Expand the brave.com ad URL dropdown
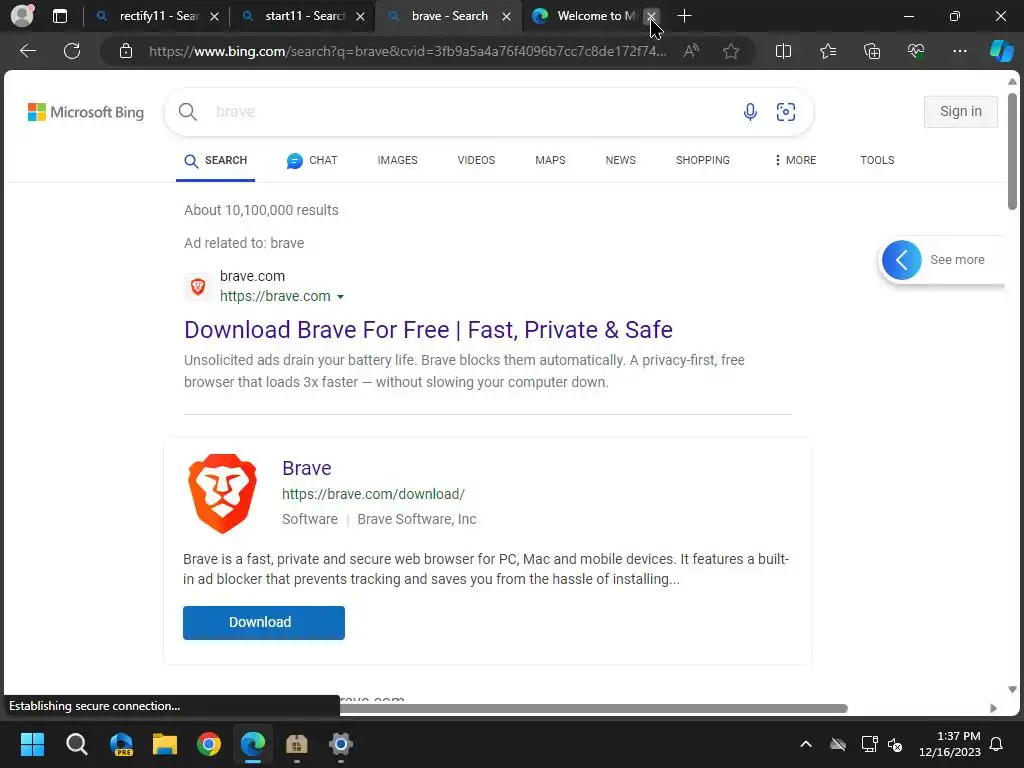Screen dimensions: 1024x768 coord(340,296)
